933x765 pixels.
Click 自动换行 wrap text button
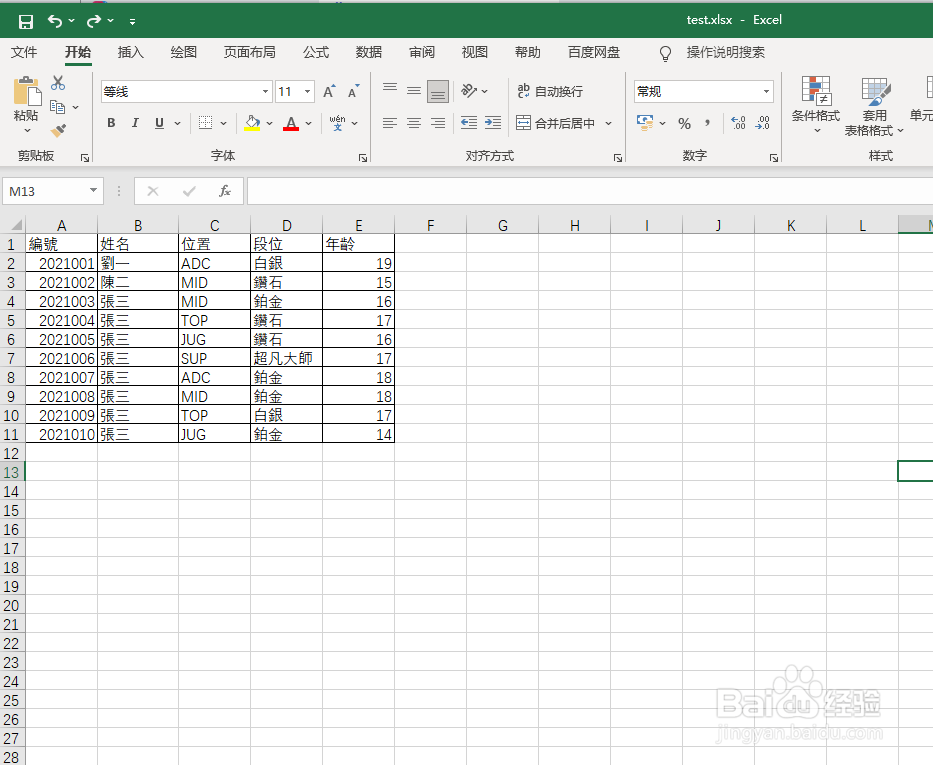pyautogui.click(x=550, y=91)
